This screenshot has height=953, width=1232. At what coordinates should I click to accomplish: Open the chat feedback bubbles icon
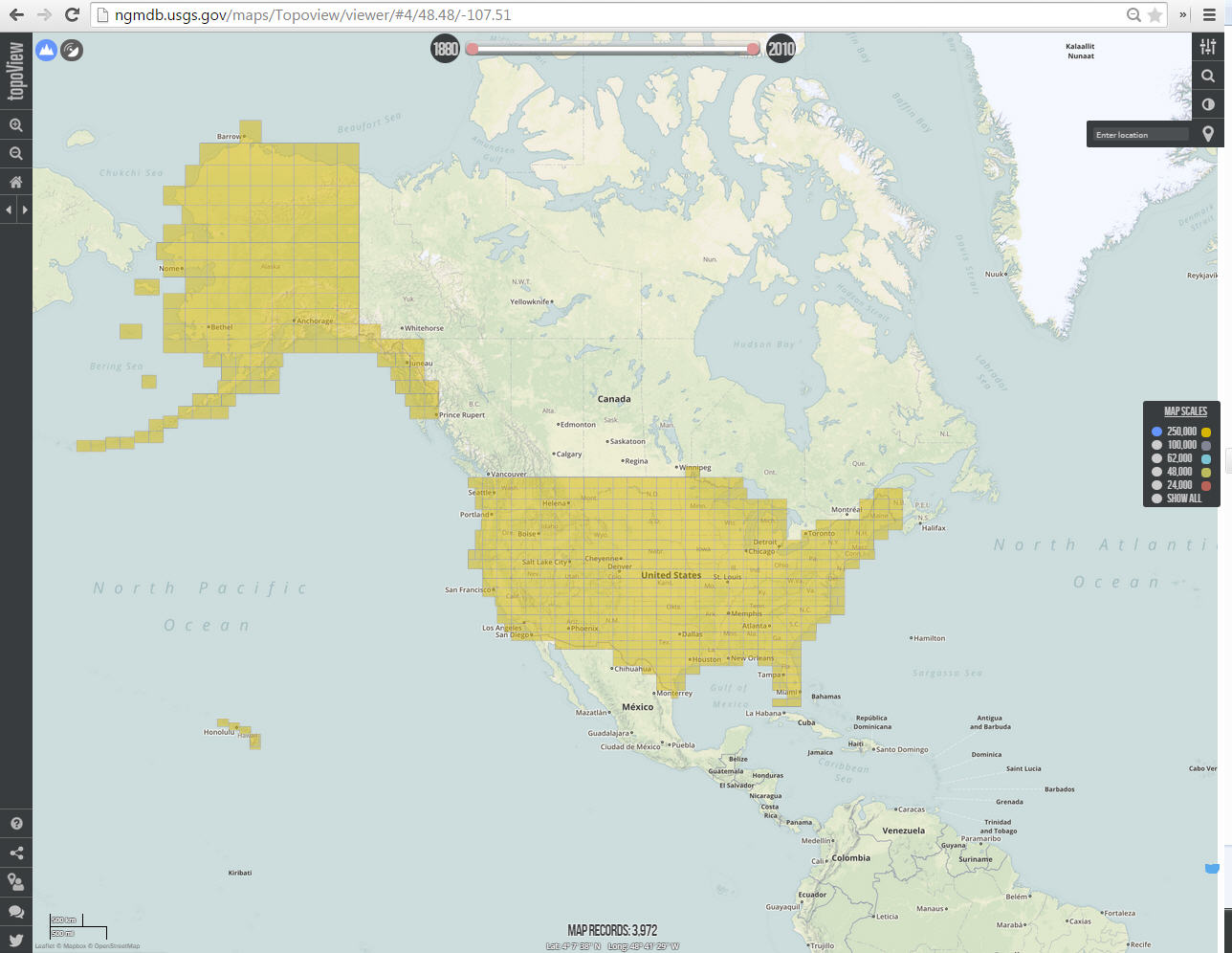click(16, 912)
